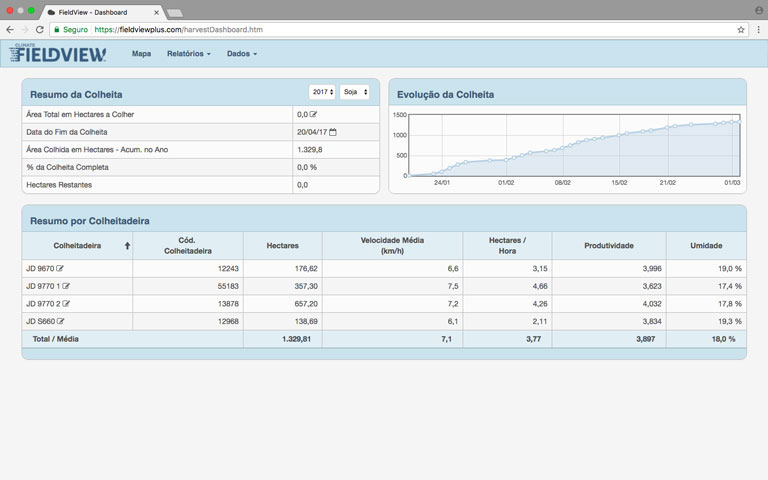Click productivity value 3,996
This screenshot has height=480, width=768.
[x=652, y=268]
